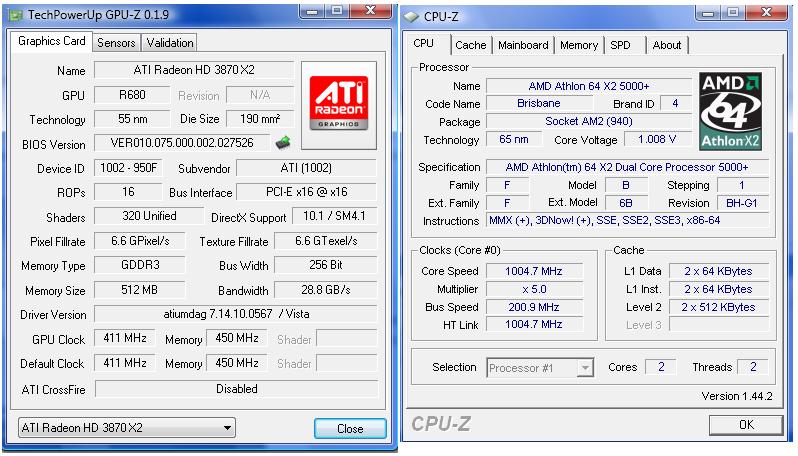The width and height of the screenshot is (798, 456).
Task: Click the Device ID field 1002 - 950F
Action: pyautogui.click(x=128, y=167)
